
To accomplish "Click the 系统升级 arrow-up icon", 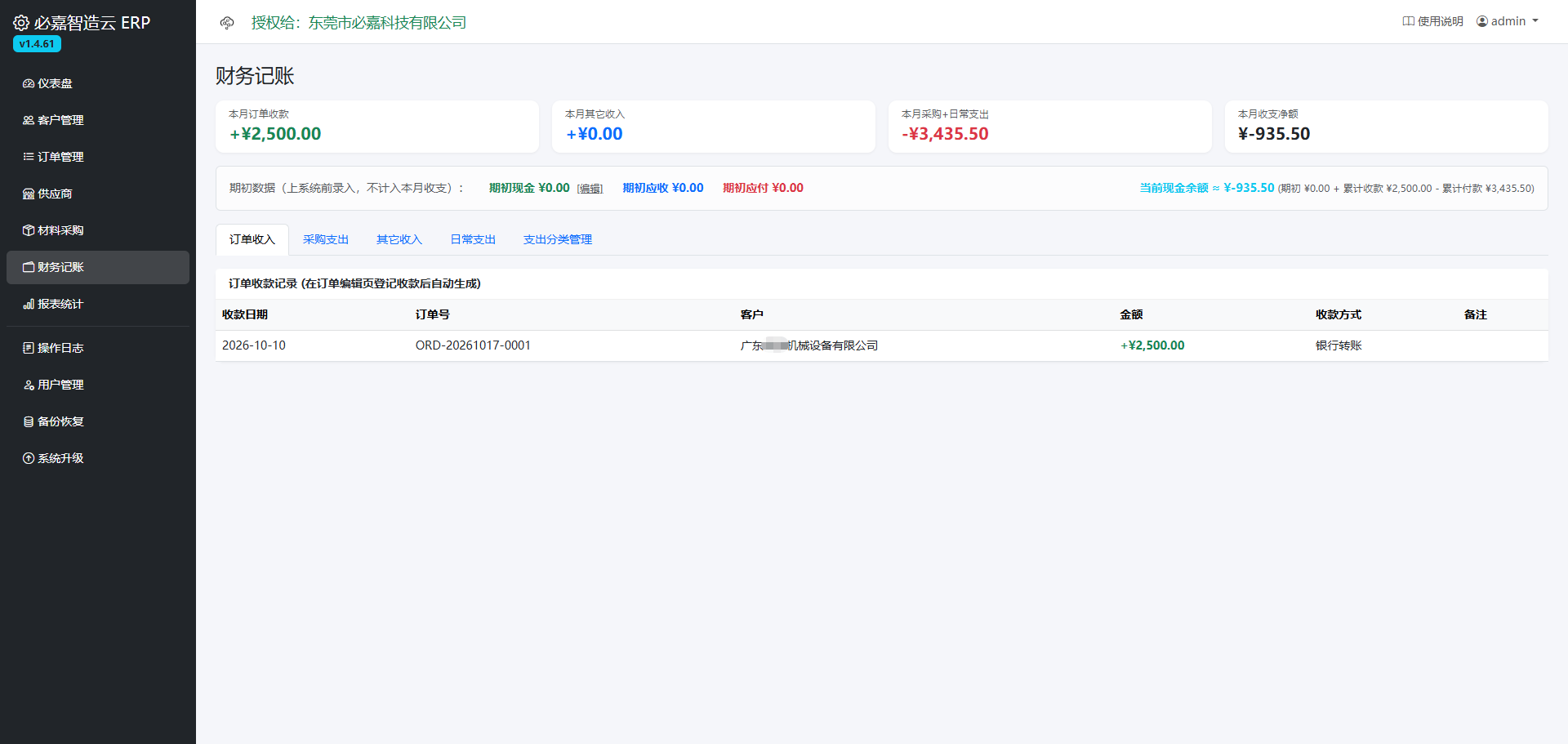I will [29, 459].
